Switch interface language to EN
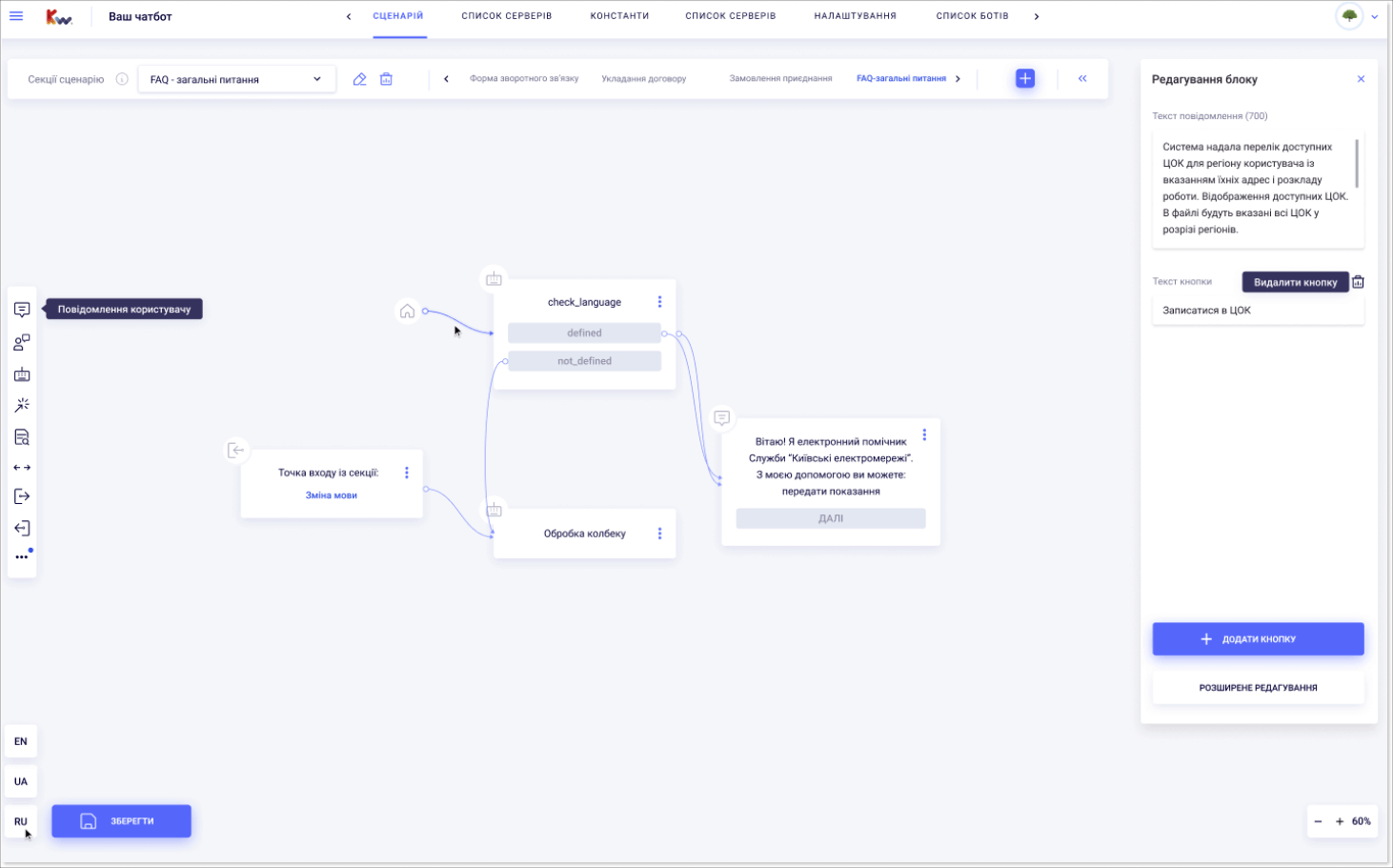Screen dimensions: 1393x868 (21, 741)
